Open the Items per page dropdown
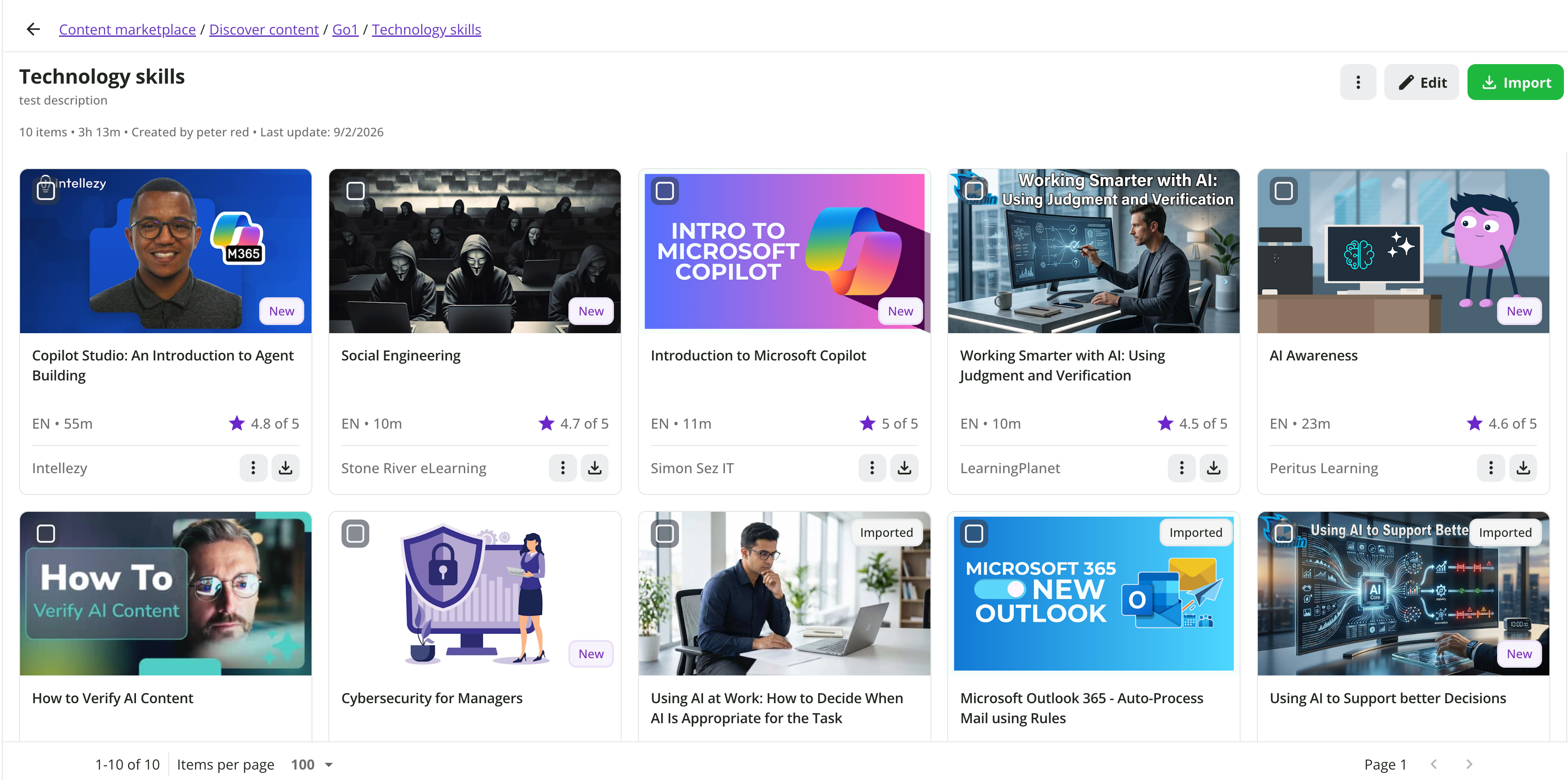The height and width of the screenshot is (780, 1568). pyautogui.click(x=312, y=764)
